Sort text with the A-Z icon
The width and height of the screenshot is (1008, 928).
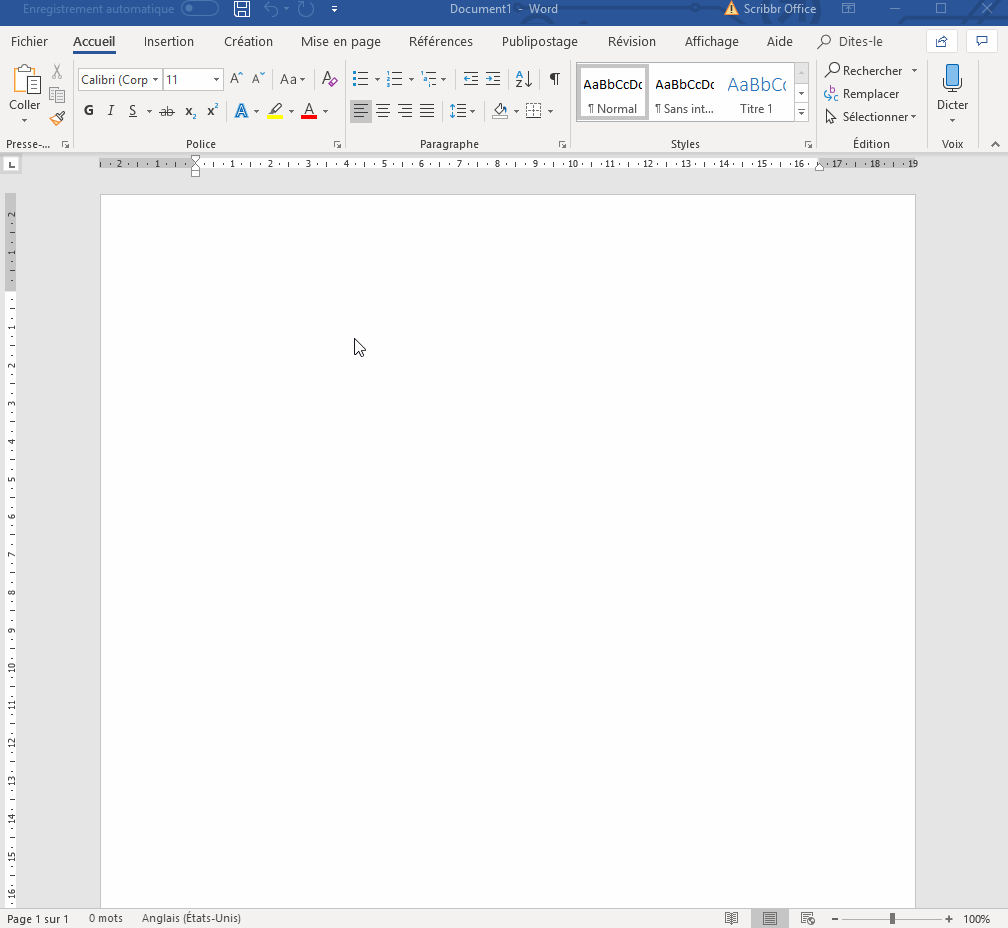pos(523,79)
